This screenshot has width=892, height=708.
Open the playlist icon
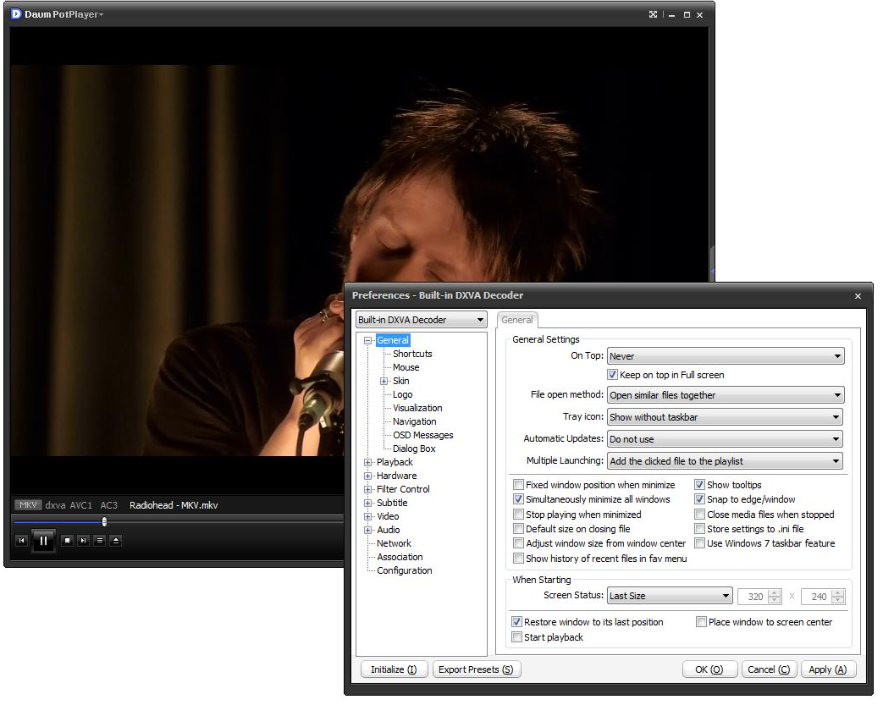(99, 540)
